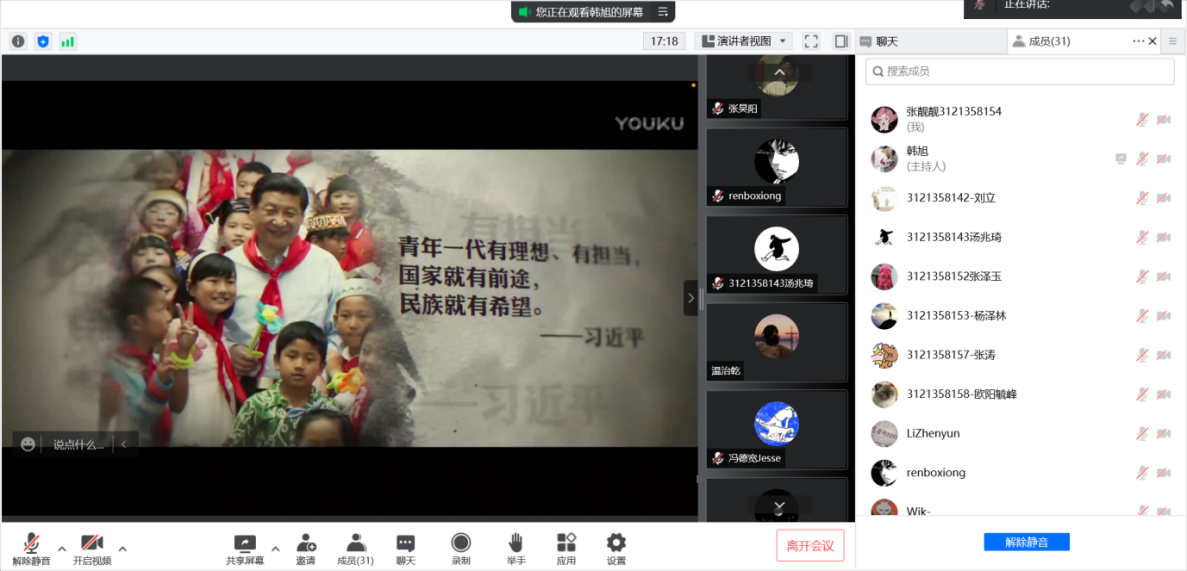Viewport: 1187px width, 571px height.
Task: Select 温治乾 video thumbnail
Action: [x=777, y=342]
